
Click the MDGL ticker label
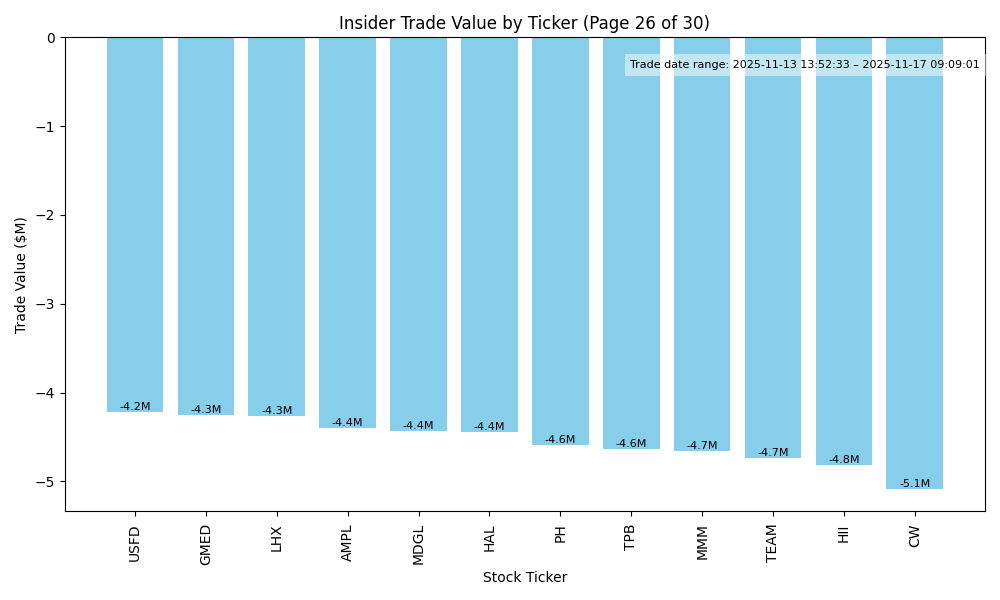tap(418, 544)
